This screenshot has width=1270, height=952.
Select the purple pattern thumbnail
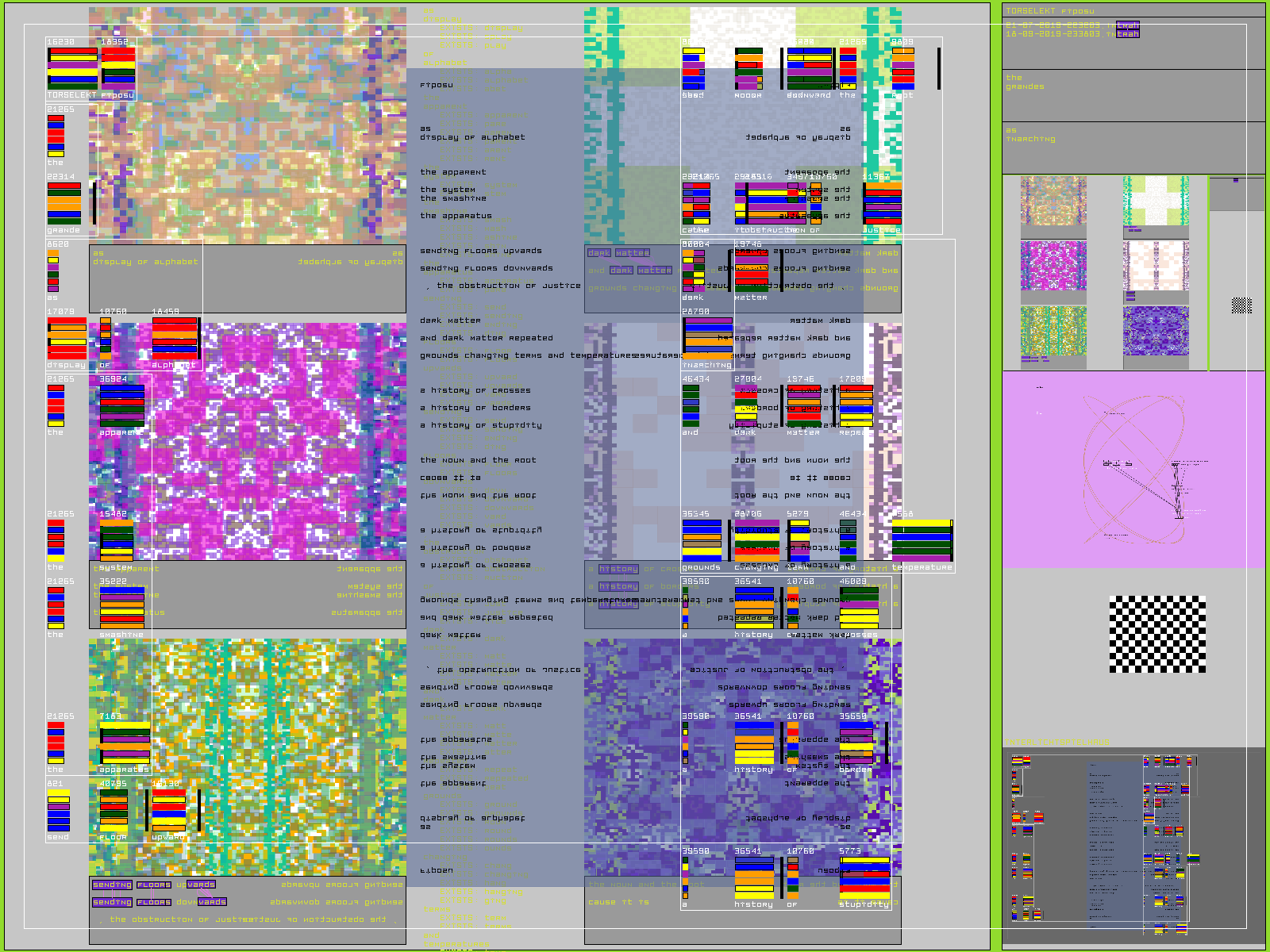point(1156,331)
